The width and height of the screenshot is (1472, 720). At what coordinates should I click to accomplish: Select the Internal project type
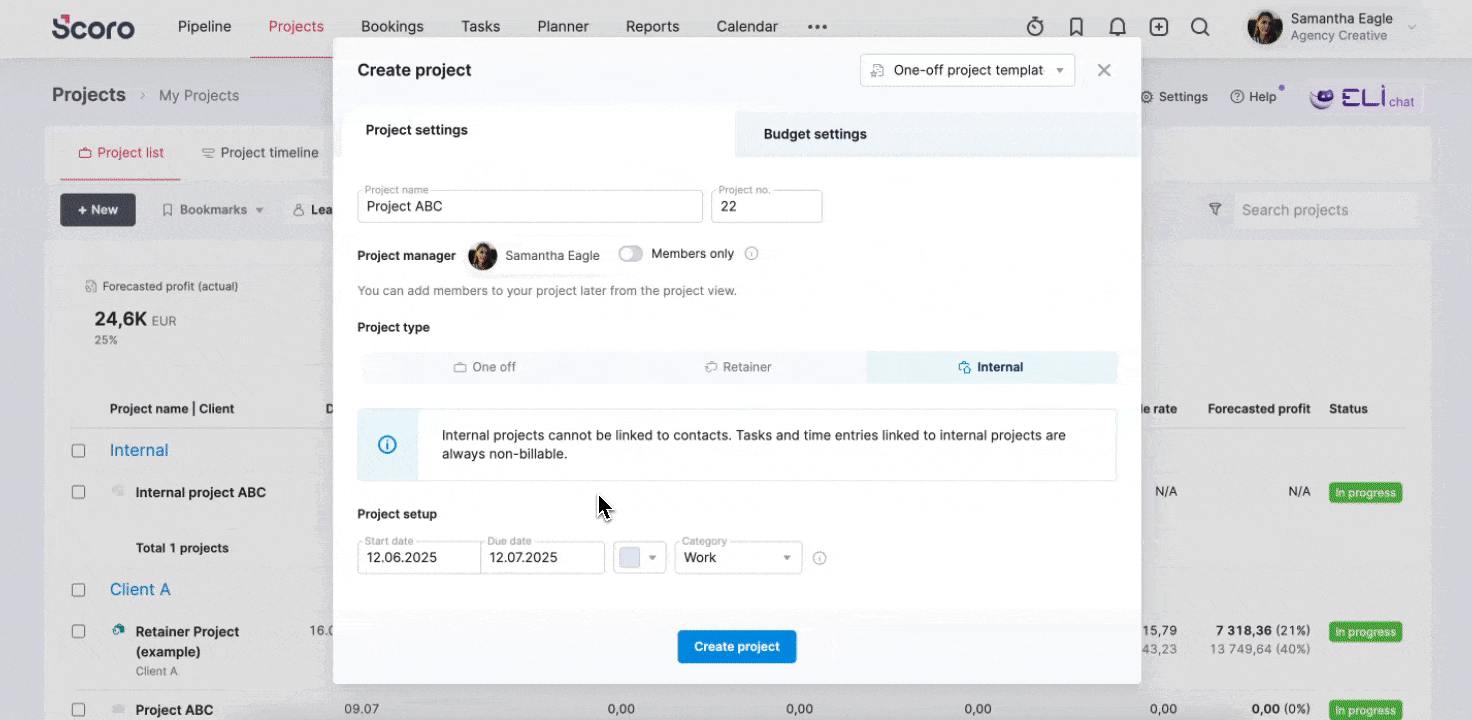[x=991, y=367]
